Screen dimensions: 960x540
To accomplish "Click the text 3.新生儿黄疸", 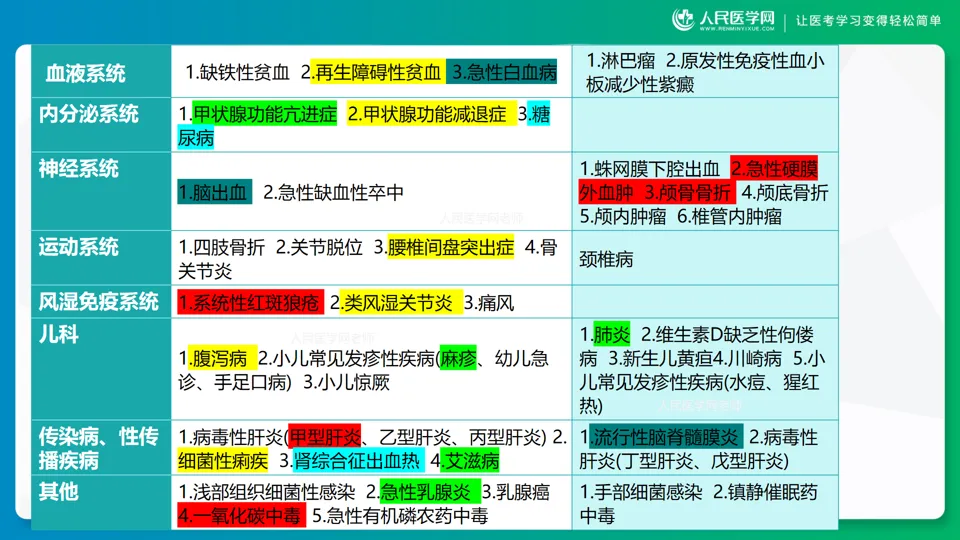I will tap(660, 358).
